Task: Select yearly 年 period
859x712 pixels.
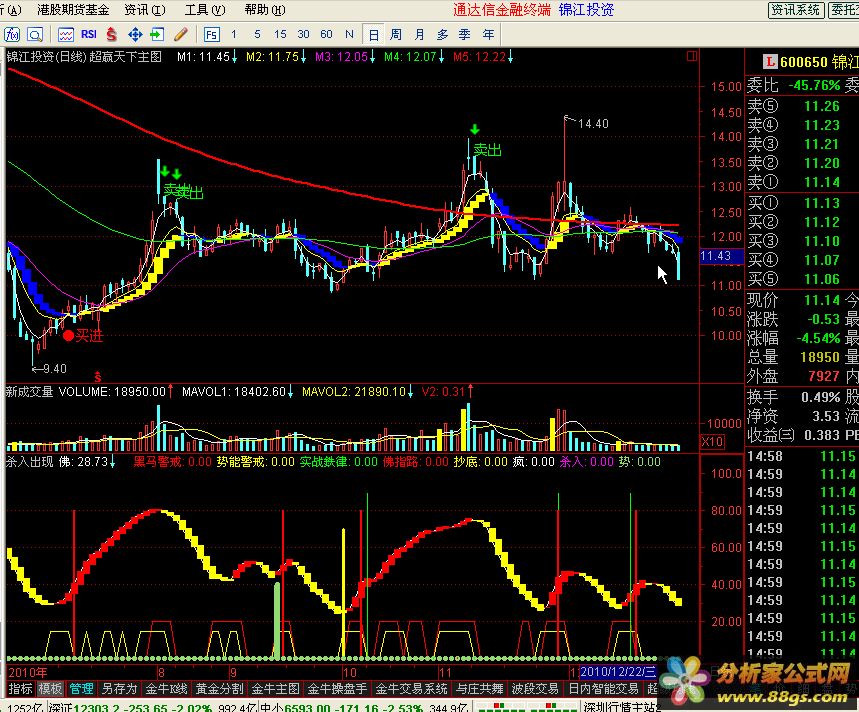Action: pos(488,35)
